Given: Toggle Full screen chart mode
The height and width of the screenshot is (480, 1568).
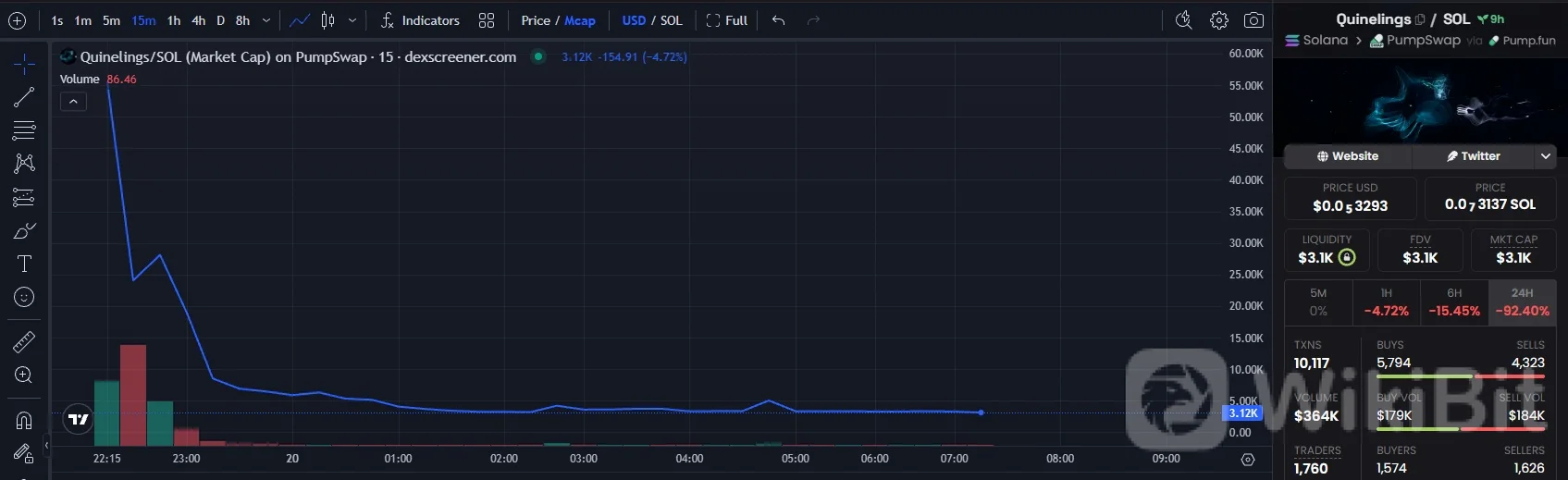Looking at the screenshot, I should [x=727, y=20].
